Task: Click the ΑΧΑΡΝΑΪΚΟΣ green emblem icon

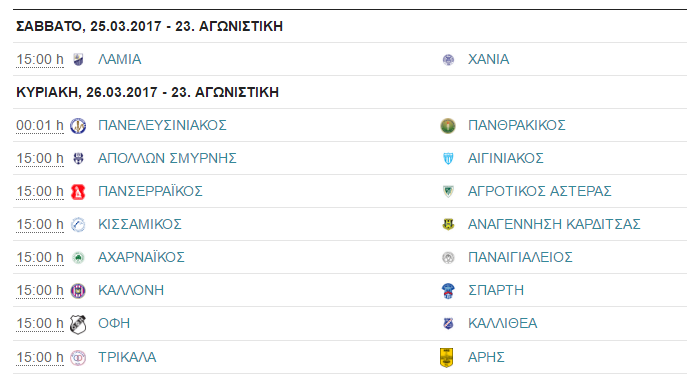Action: 78,258
